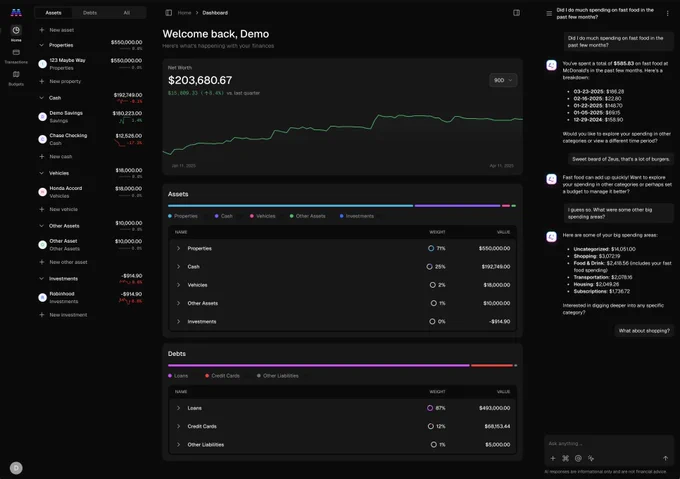Image resolution: width=680 pixels, height=479 pixels.
Task: Click the $550,000.00 value in Properties row
Action: coord(494,248)
